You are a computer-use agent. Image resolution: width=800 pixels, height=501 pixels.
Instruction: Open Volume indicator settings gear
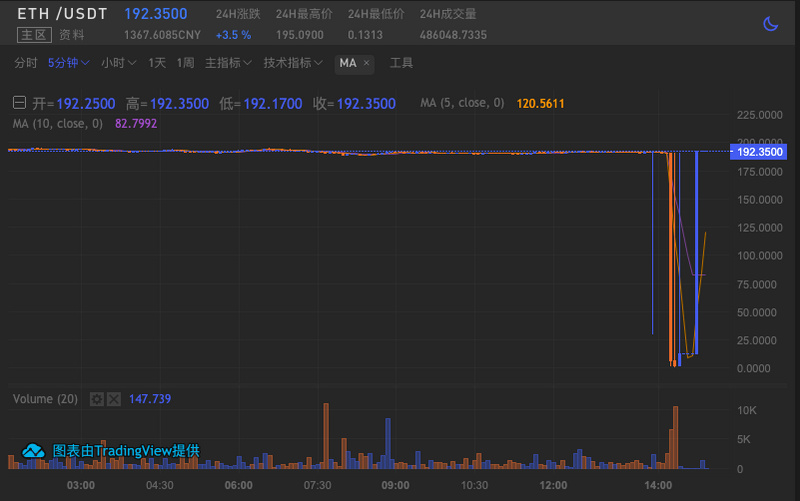(96, 399)
